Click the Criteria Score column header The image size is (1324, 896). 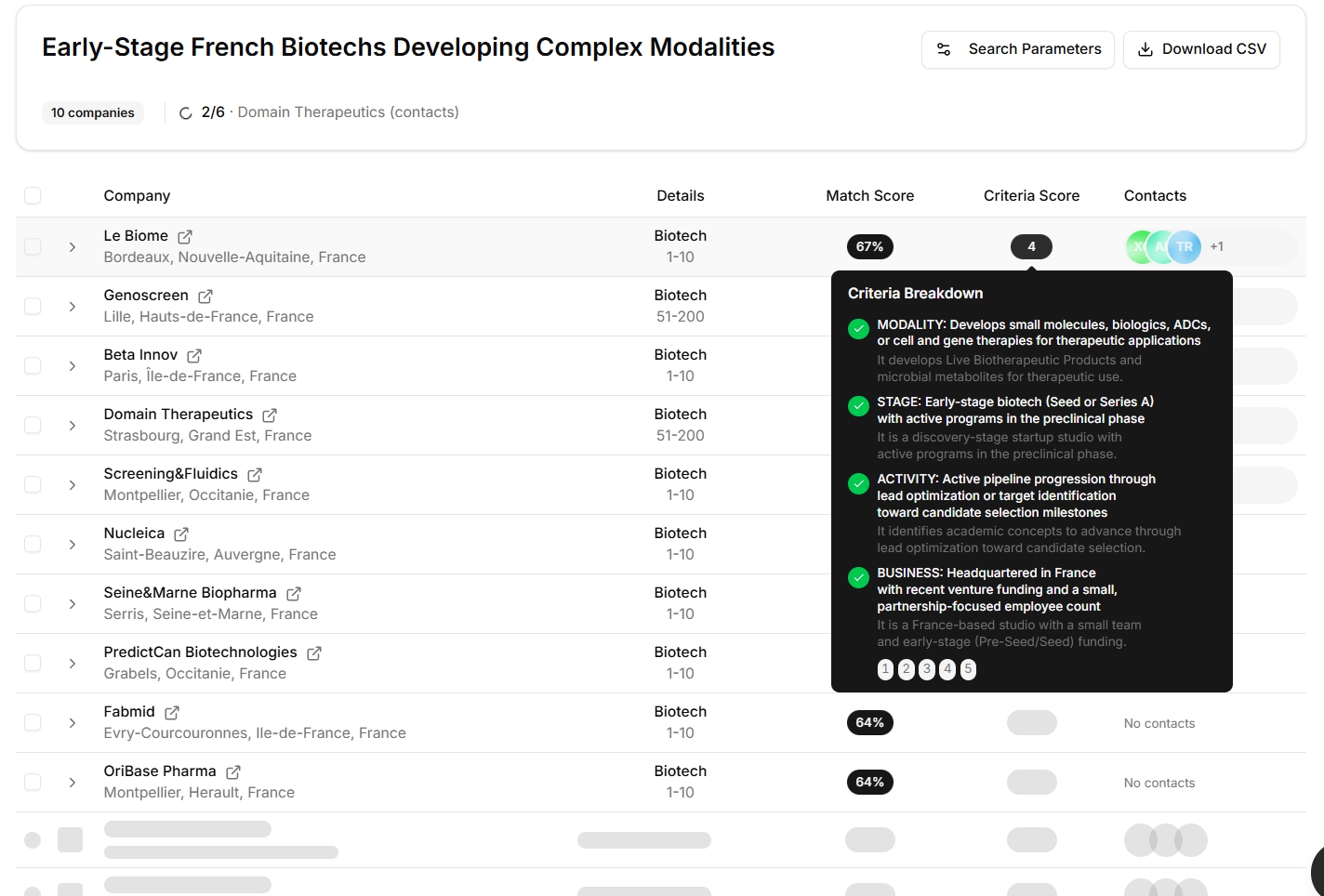[1031, 195]
